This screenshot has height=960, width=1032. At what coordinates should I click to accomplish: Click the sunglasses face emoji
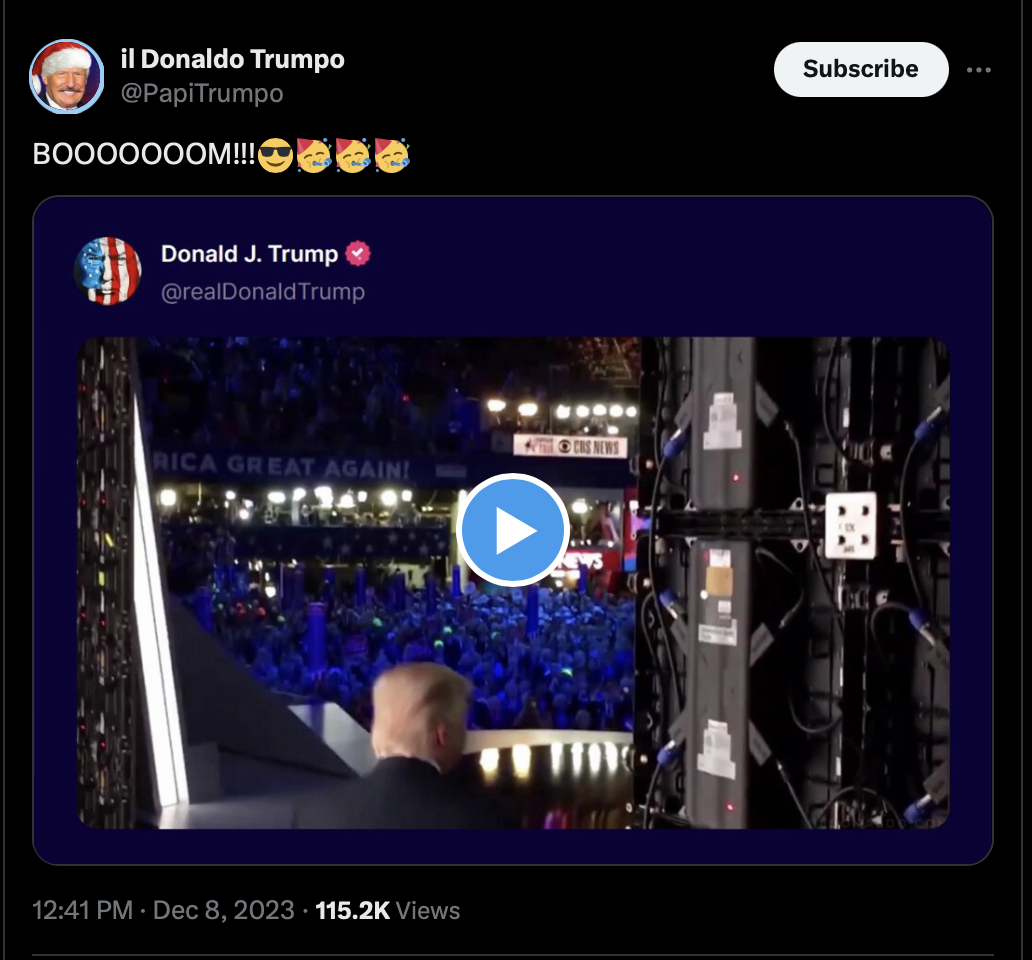pos(274,155)
